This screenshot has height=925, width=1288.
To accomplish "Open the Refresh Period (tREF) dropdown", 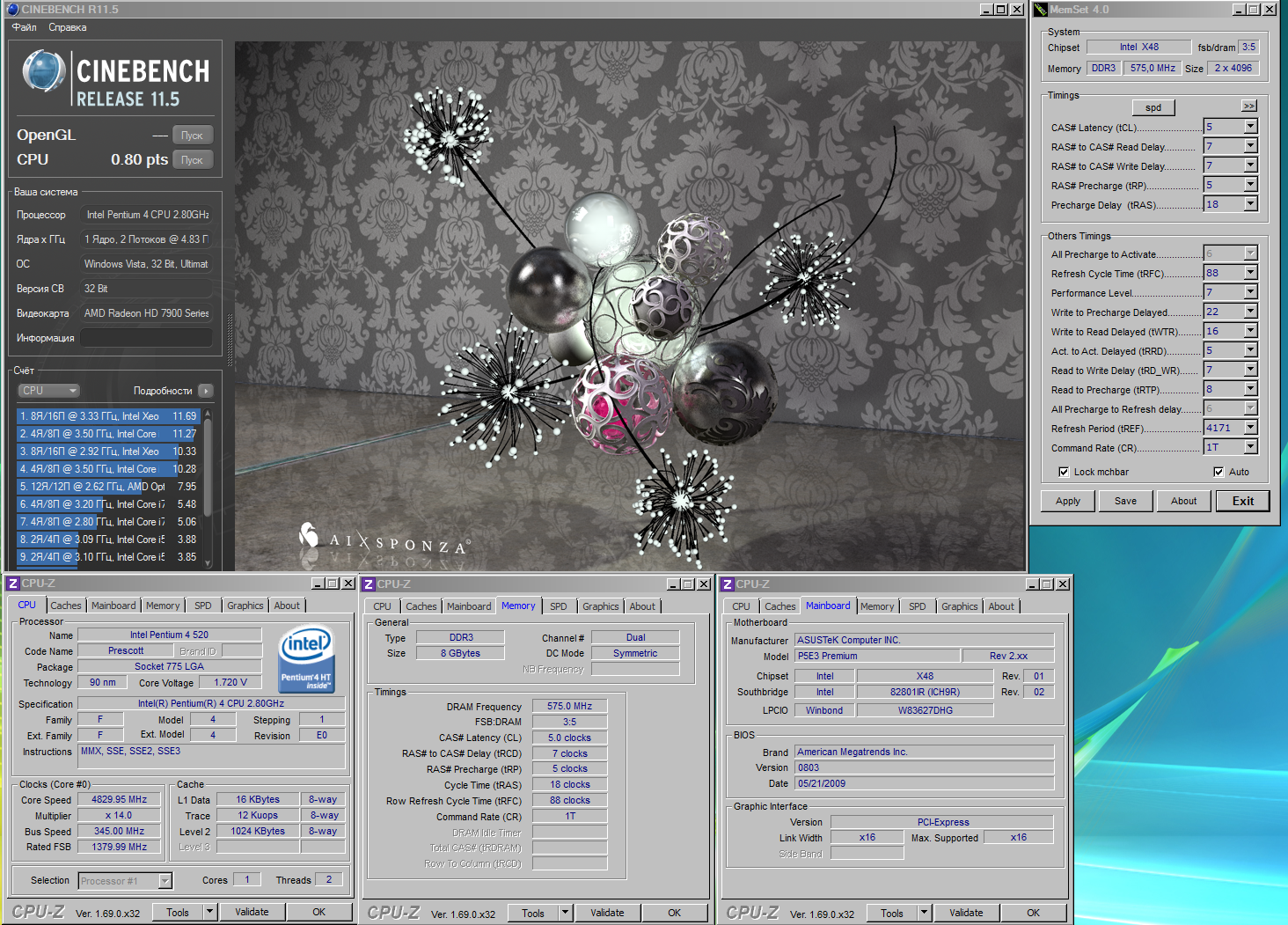I will [x=1250, y=428].
